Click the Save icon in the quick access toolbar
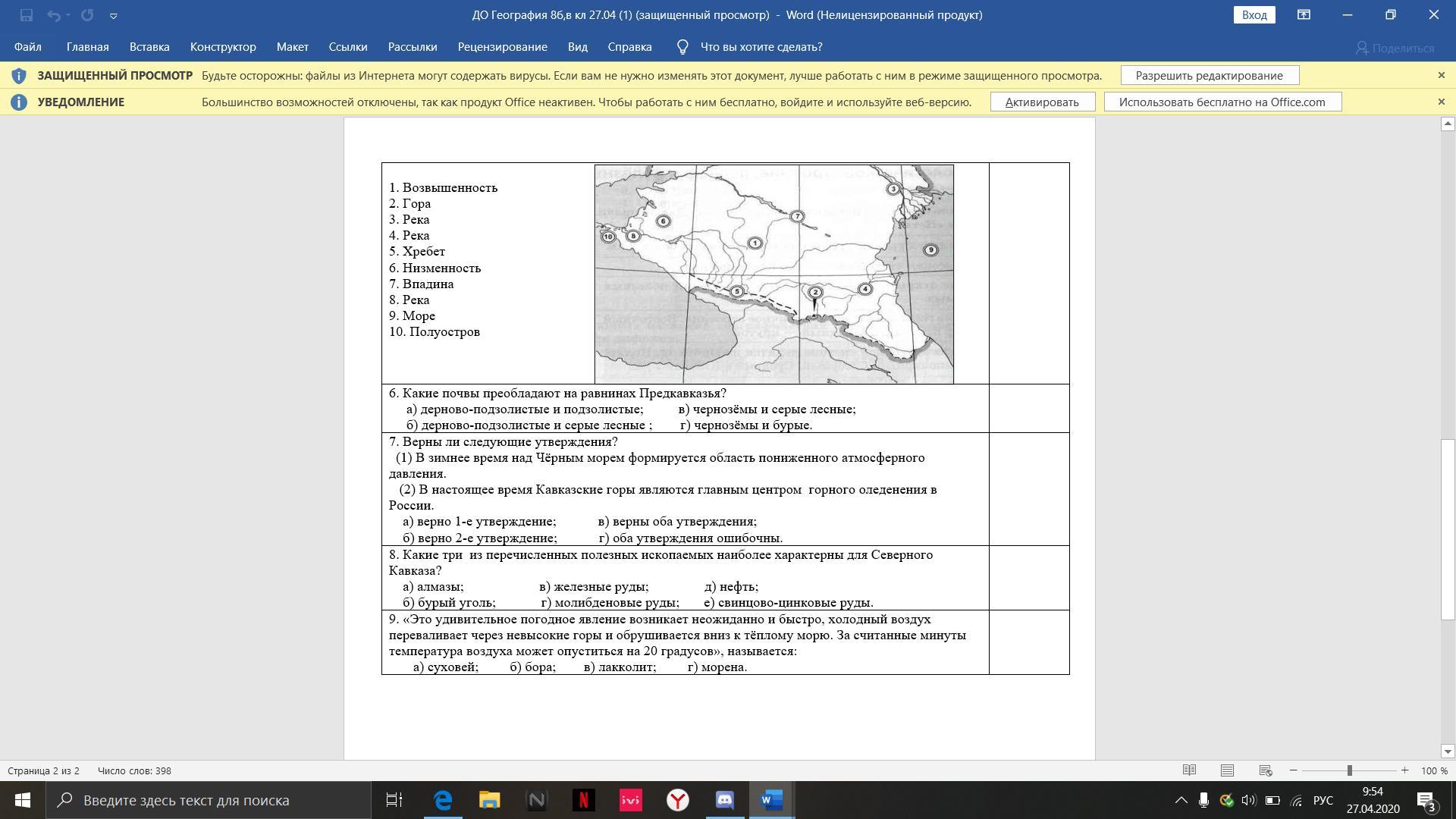1456x819 pixels. (27, 15)
